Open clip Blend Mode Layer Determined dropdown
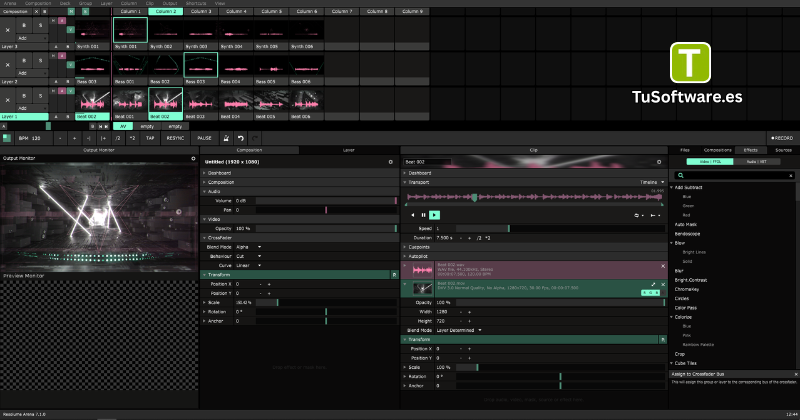 (x=459, y=330)
